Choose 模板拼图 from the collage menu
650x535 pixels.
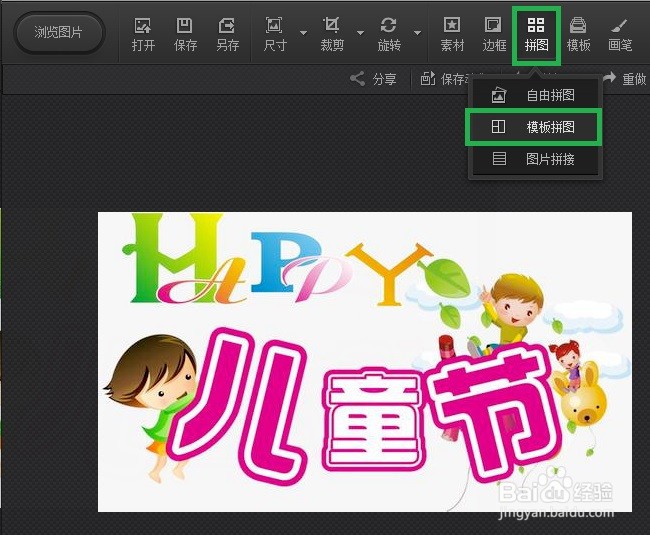[x=534, y=127]
